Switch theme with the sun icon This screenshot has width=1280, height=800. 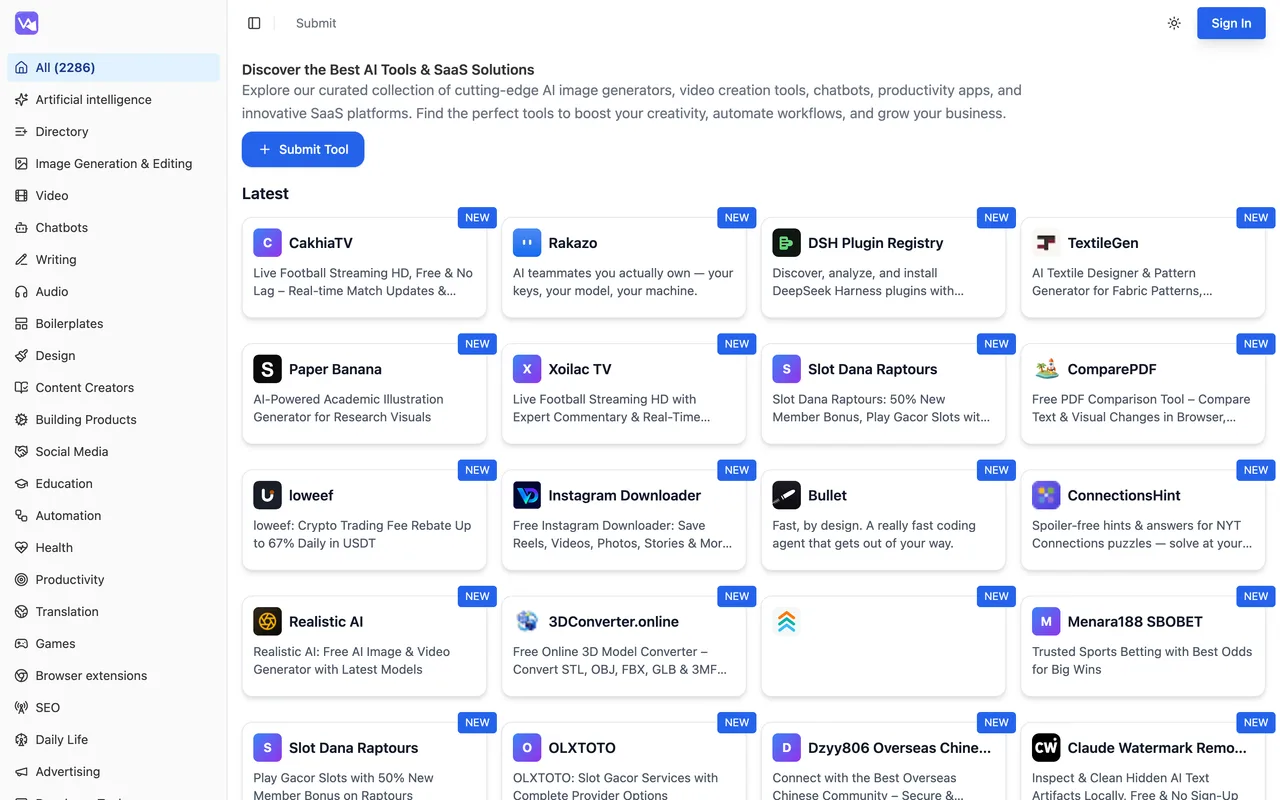click(x=1174, y=23)
